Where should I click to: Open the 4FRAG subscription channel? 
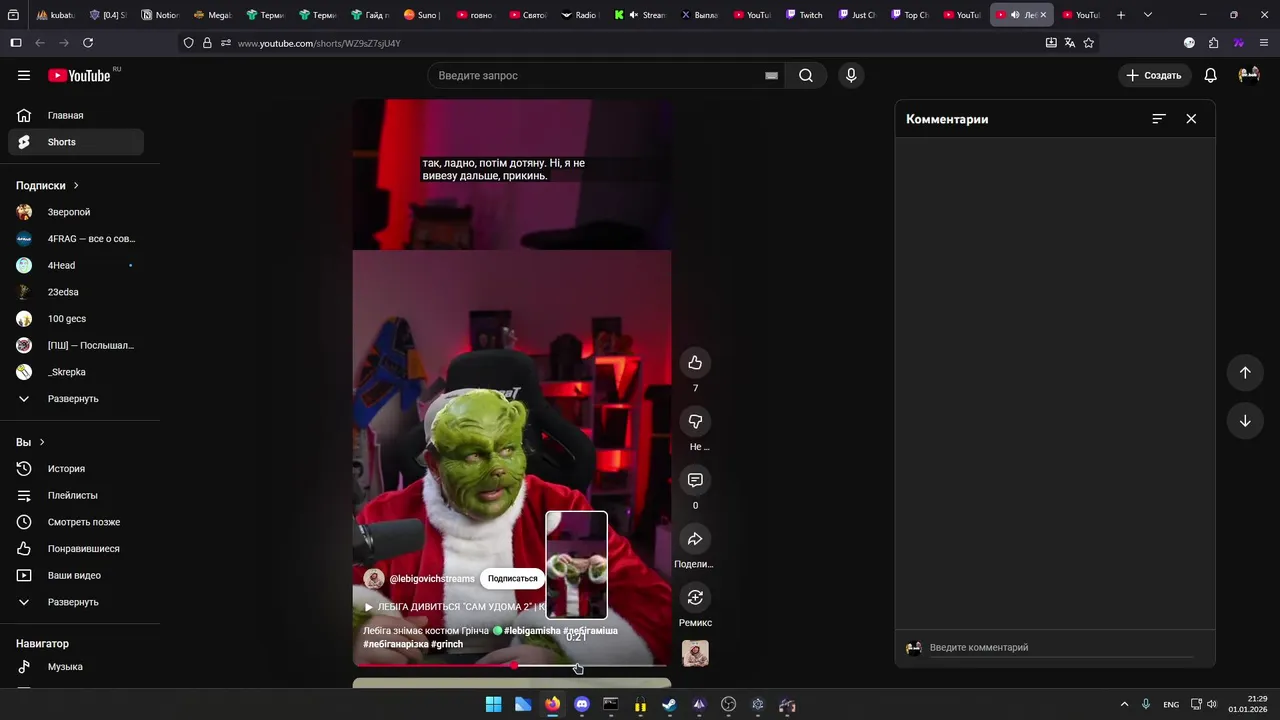click(76, 238)
